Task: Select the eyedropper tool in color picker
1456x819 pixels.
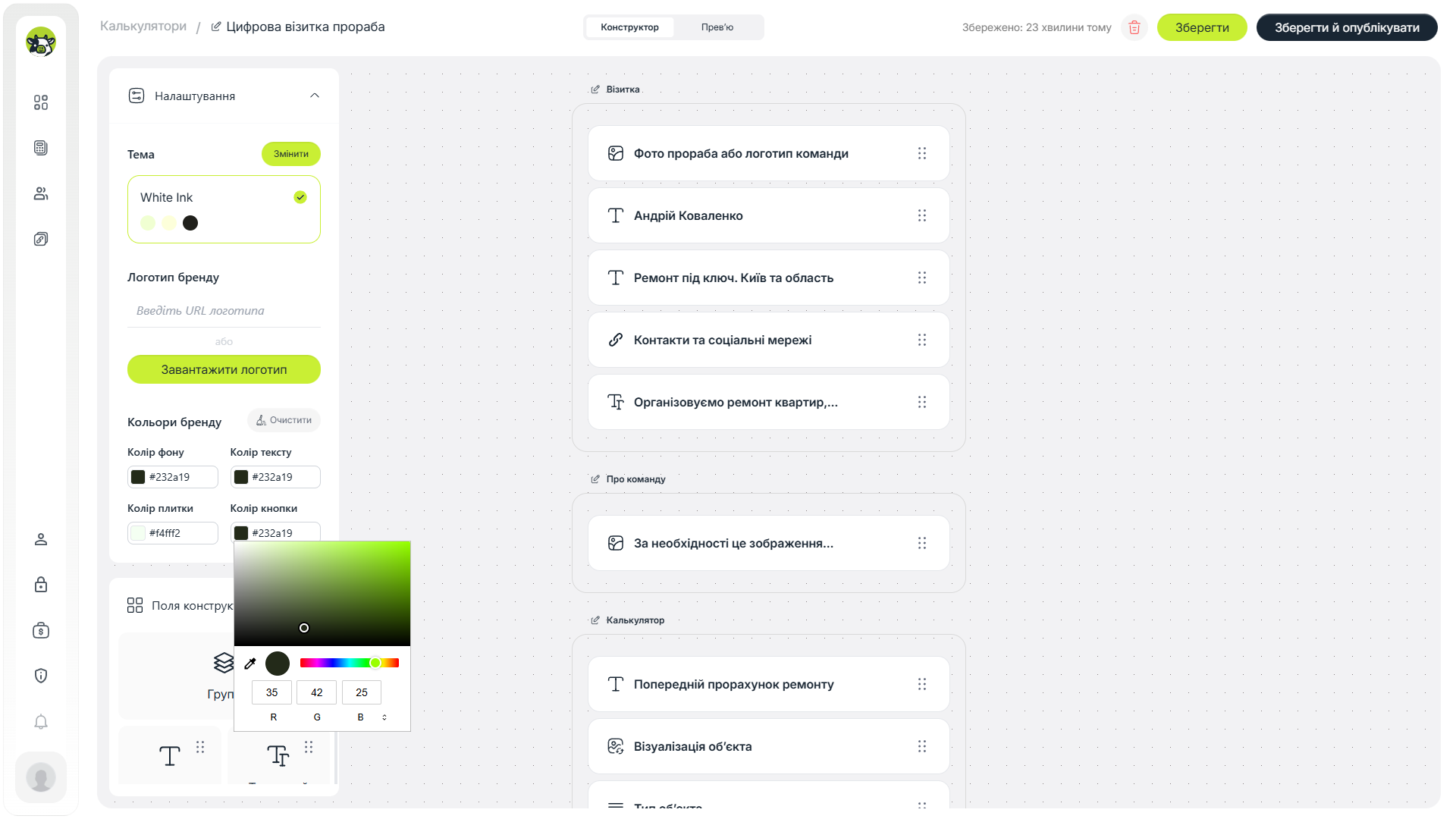Action: [250, 664]
